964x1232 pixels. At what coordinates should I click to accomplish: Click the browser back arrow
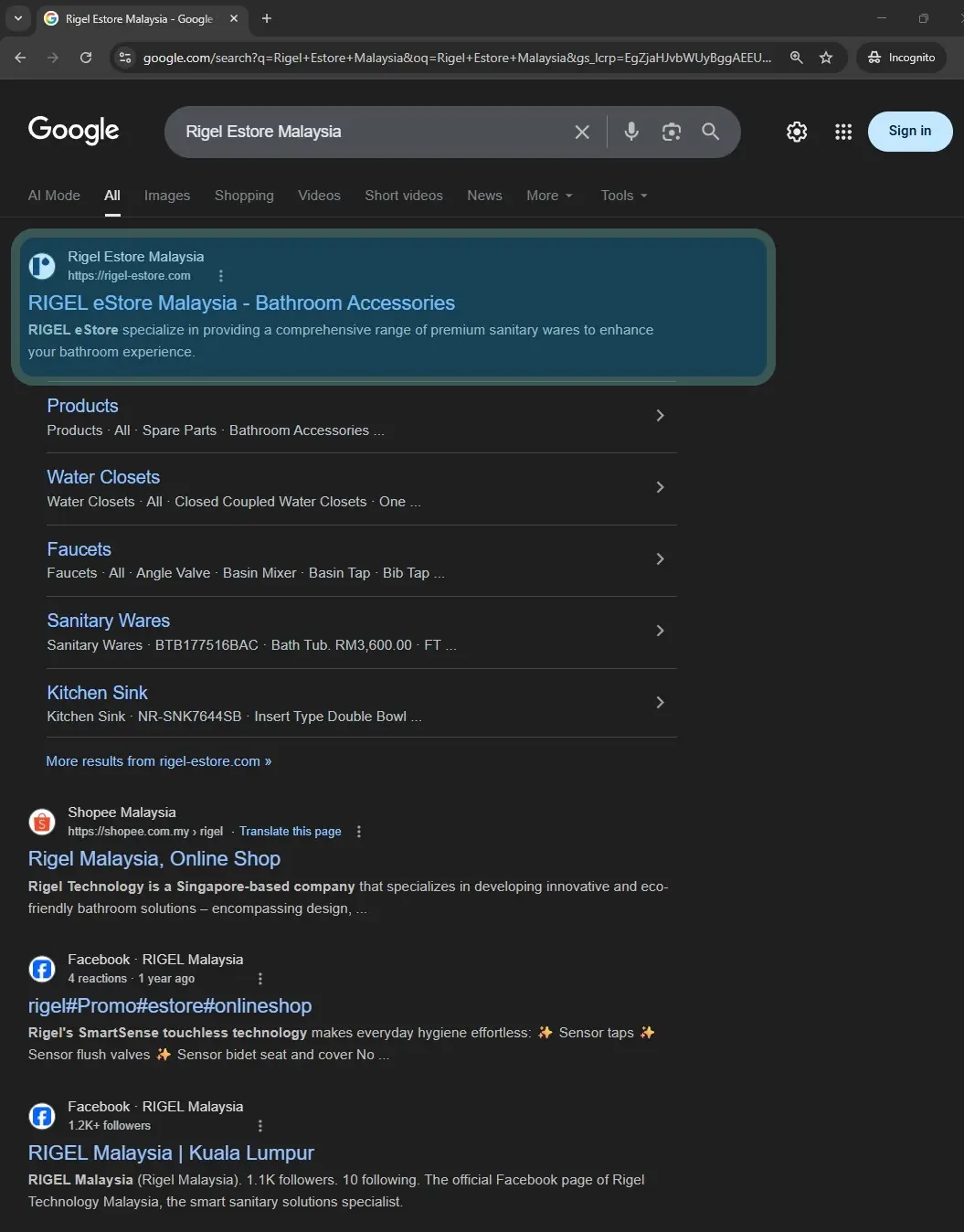point(20,58)
